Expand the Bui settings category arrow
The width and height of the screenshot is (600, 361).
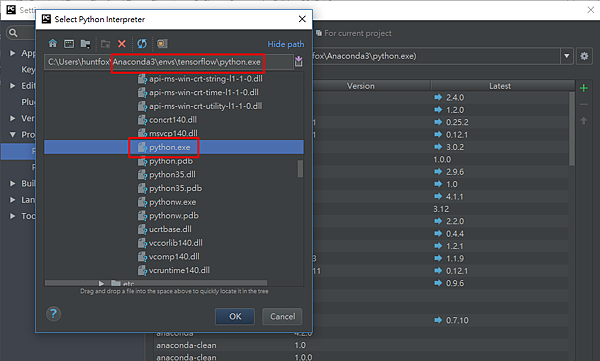click(x=13, y=183)
